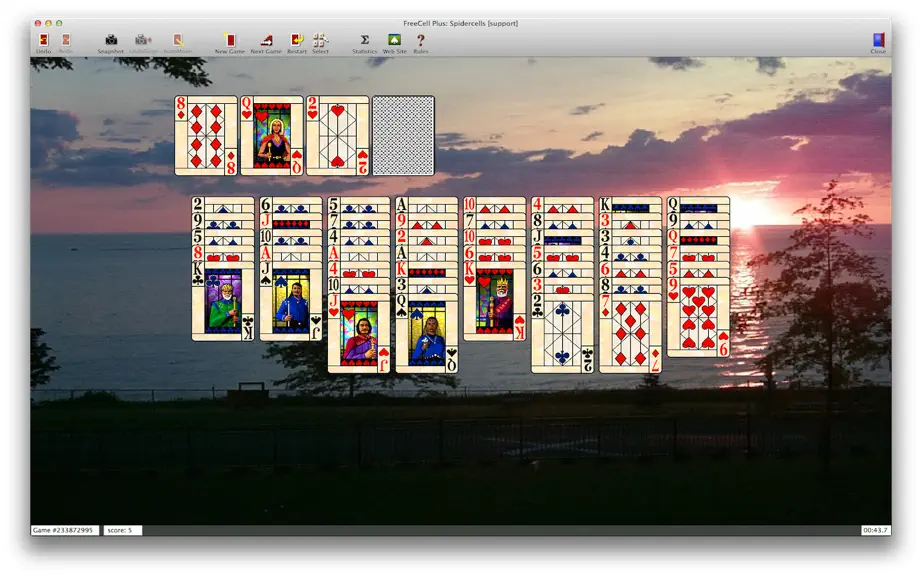
Task: Click the 6 of hearts in fifth column
Action: [x=495, y=254]
